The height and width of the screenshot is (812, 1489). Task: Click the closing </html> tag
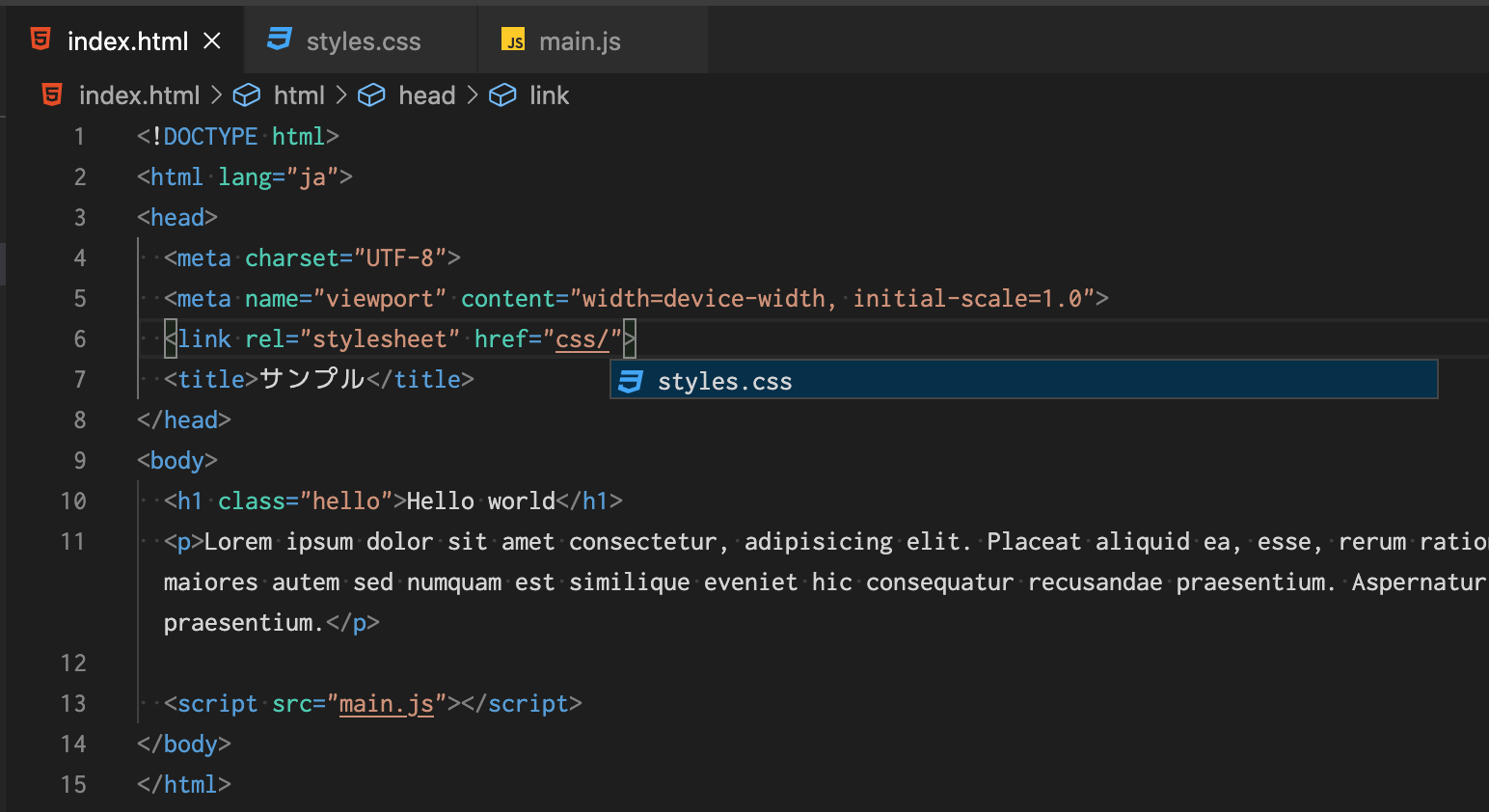[184, 785]
